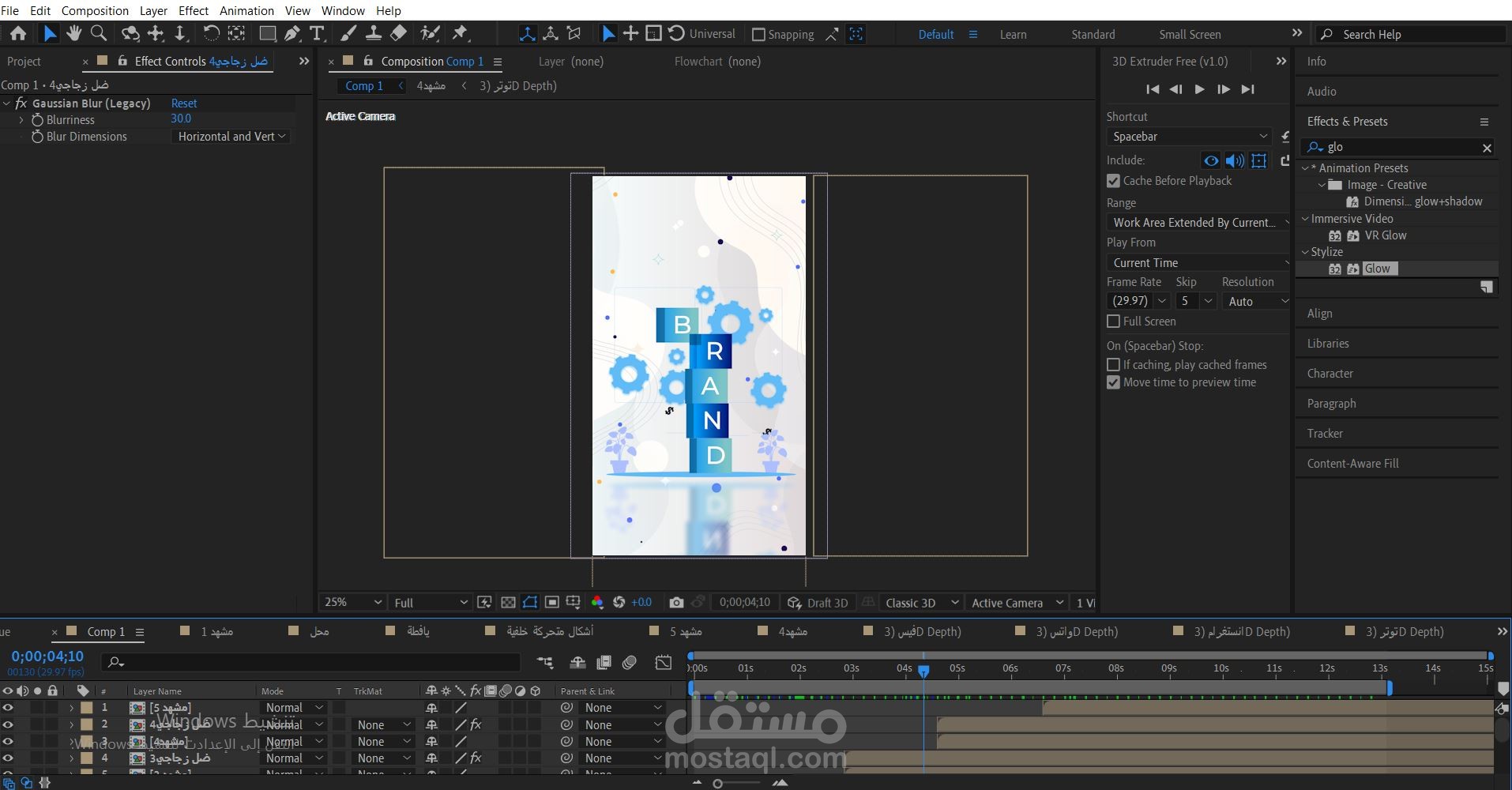
Task: Select the Zoom magnifier tool
Action: pos(99,33)
